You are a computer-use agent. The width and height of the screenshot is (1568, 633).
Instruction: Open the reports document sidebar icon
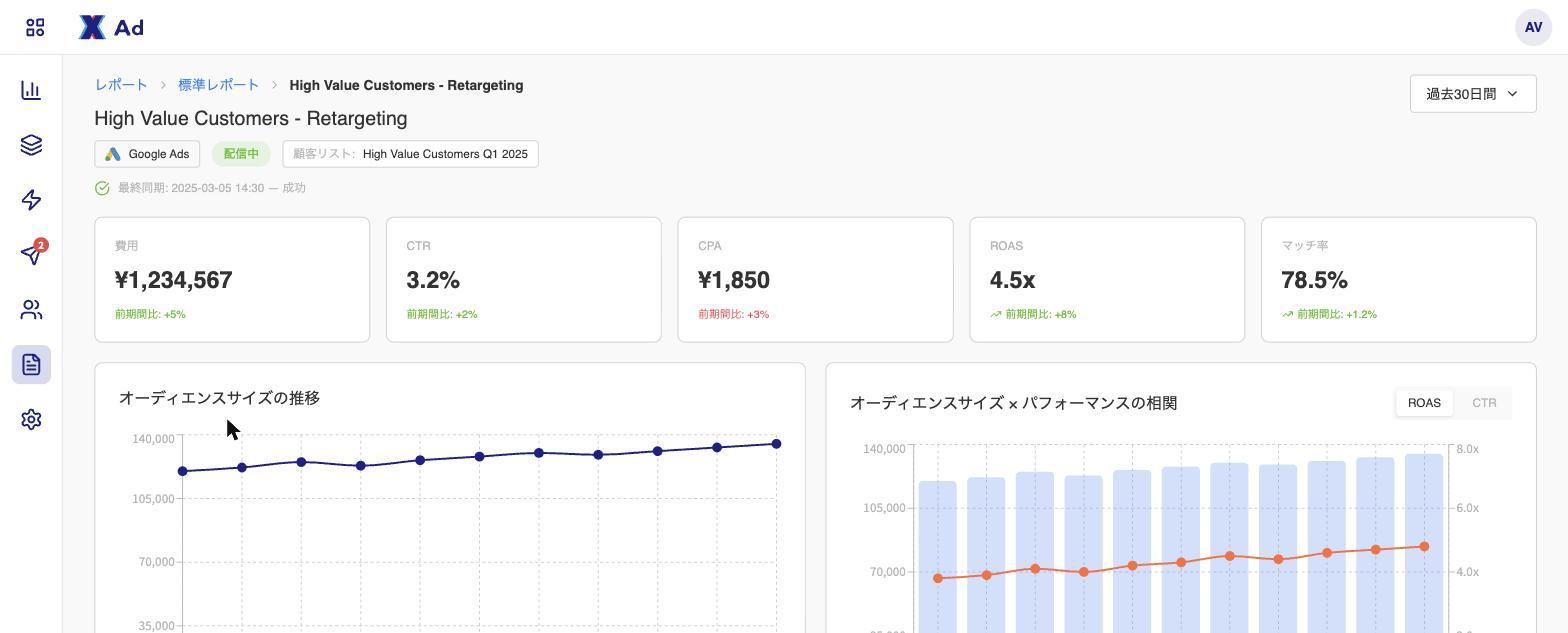31,364
